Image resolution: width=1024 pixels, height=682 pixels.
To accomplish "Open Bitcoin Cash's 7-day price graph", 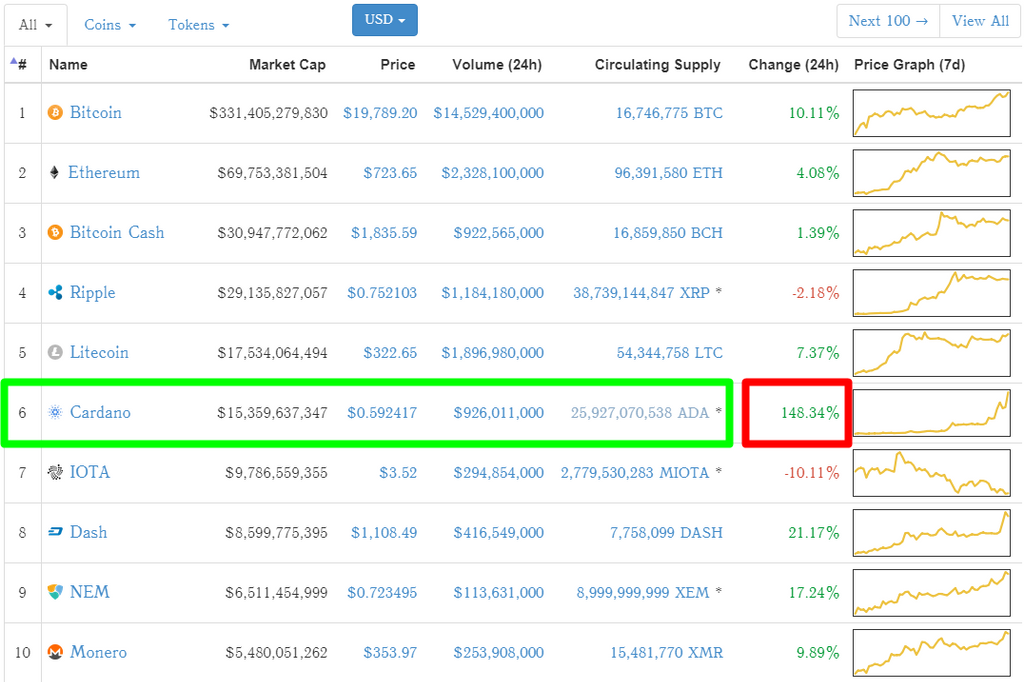I will pyautogui.click(x=932, y=233).
